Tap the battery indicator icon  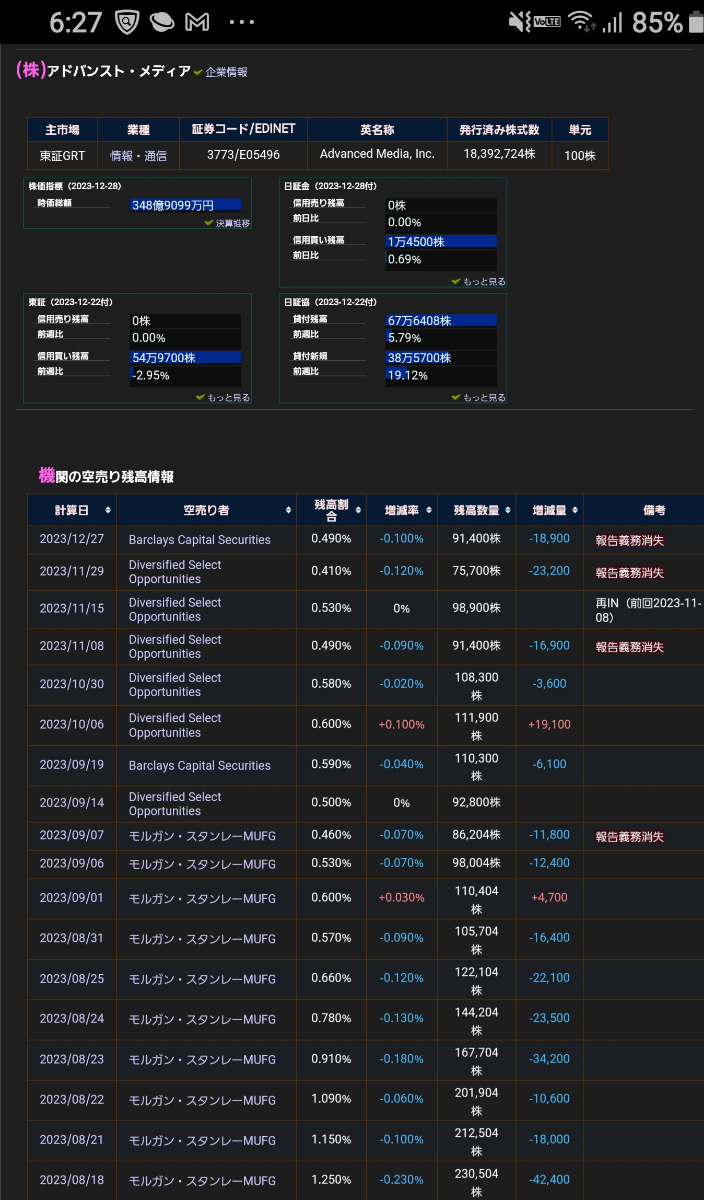pos(695,22)
